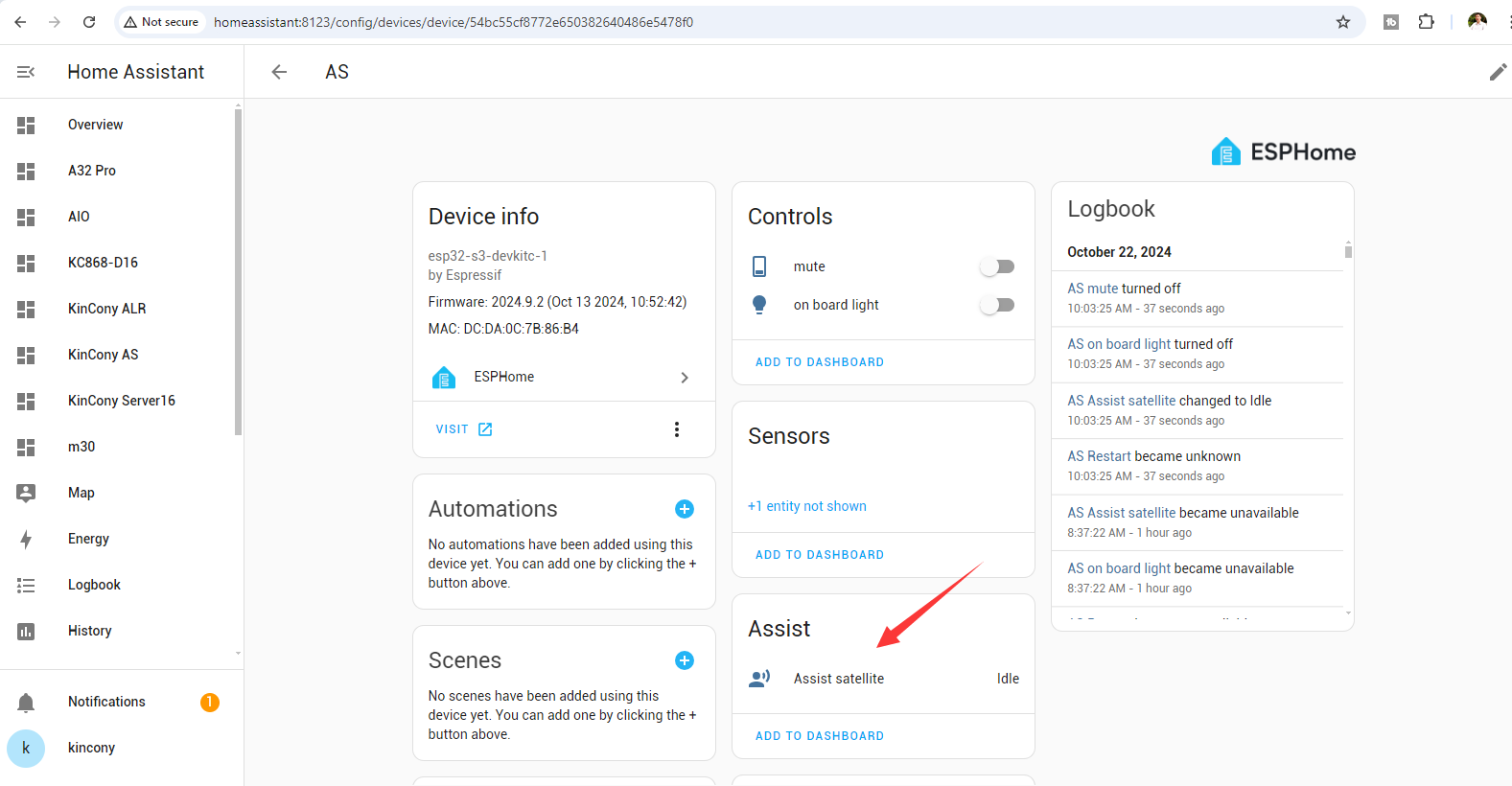1512x786 pixels.
Task: Toggle the mute switch
Action: click(997, 266)
